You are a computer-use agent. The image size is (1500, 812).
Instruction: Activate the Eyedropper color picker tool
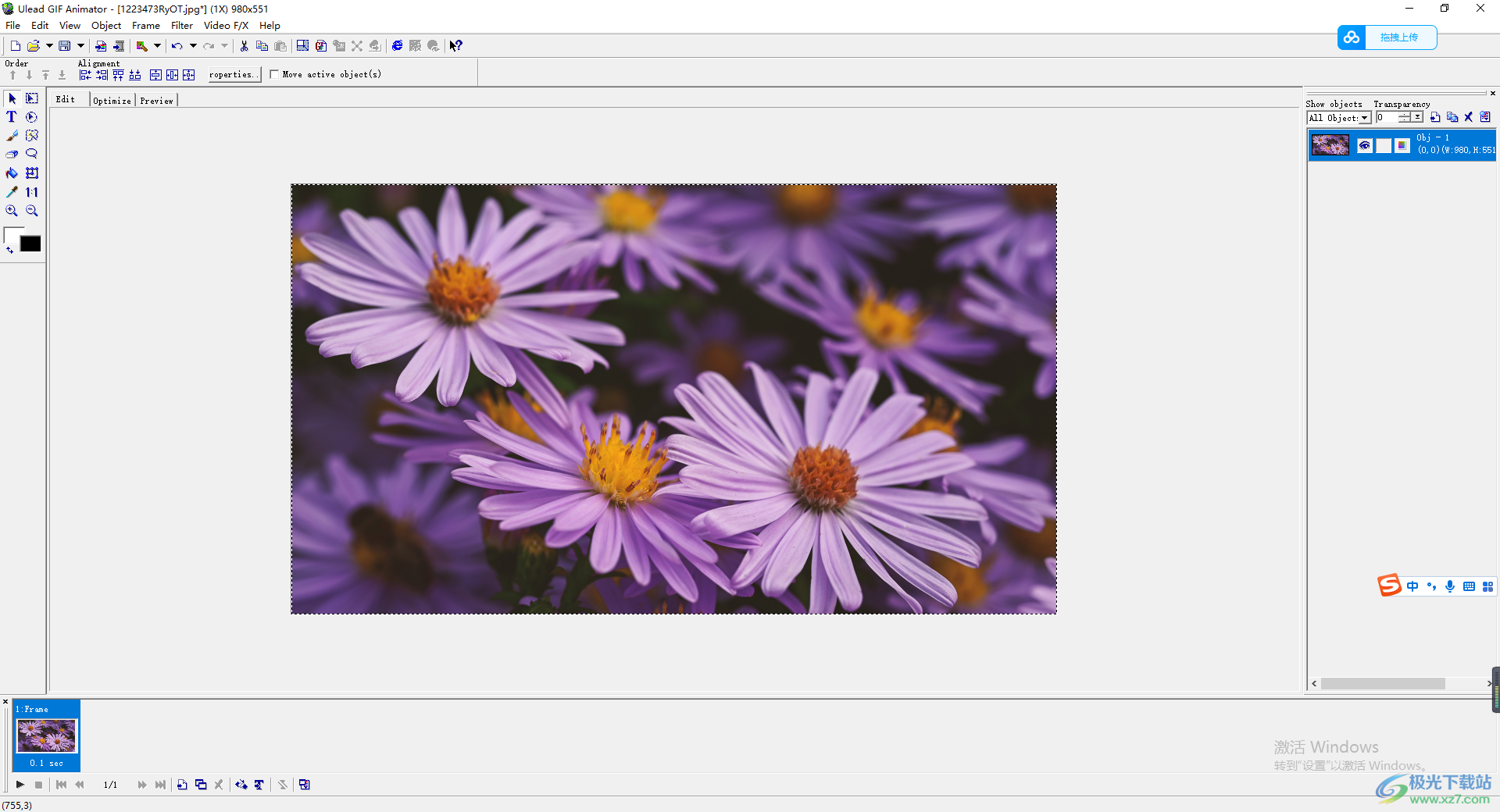pos(12,192)
